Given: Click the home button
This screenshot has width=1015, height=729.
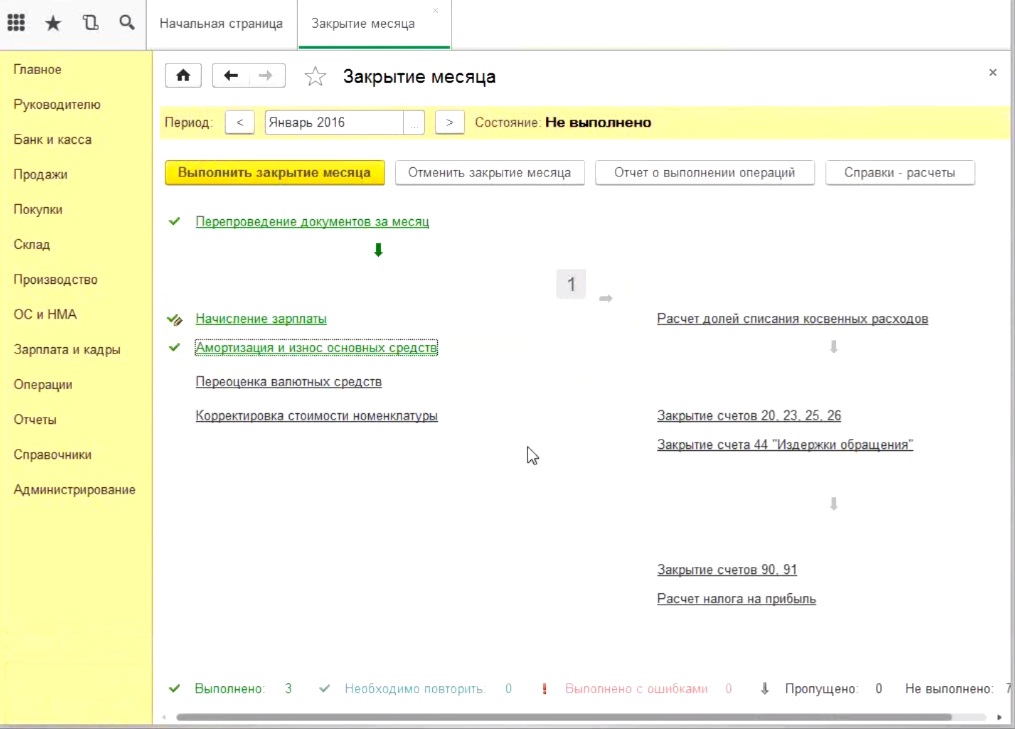Looking at the screenshot, I should pyautogui.click(x=183, y=76).
